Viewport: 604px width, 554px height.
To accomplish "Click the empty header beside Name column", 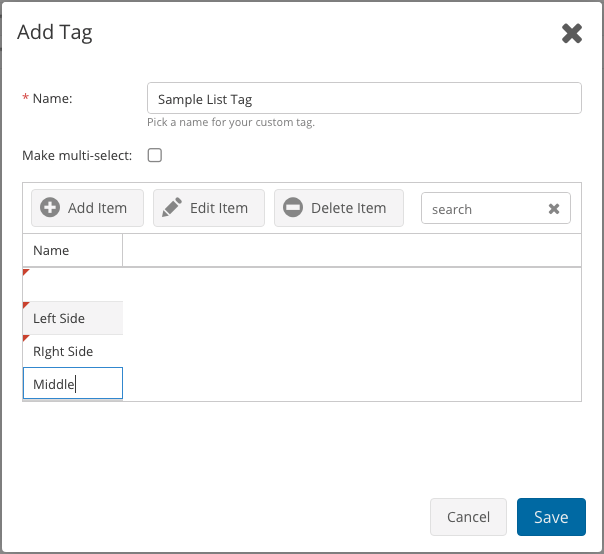I will 351,250.
